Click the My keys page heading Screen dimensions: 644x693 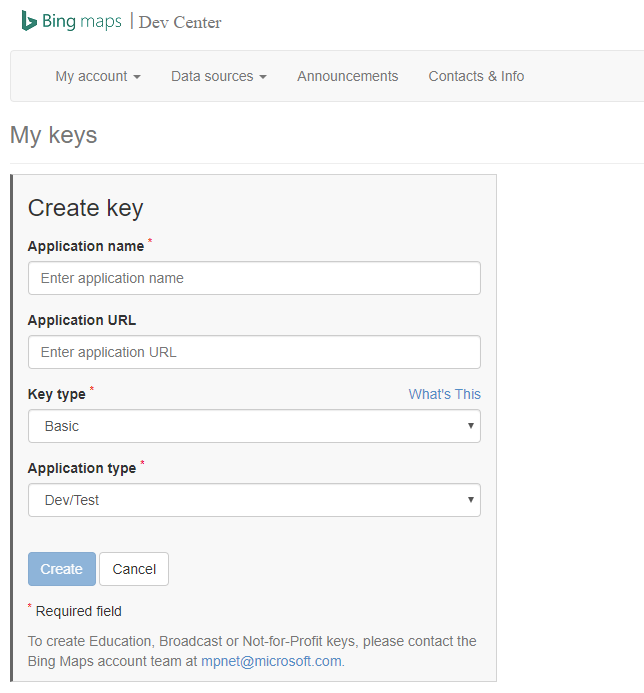coord(54,135)
